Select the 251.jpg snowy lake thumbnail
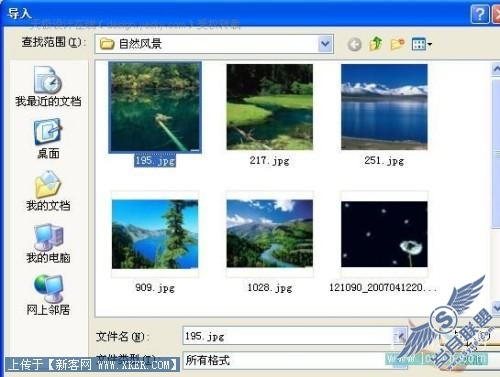The width and height of the screenshot is (500, 377). click(384, 107)
